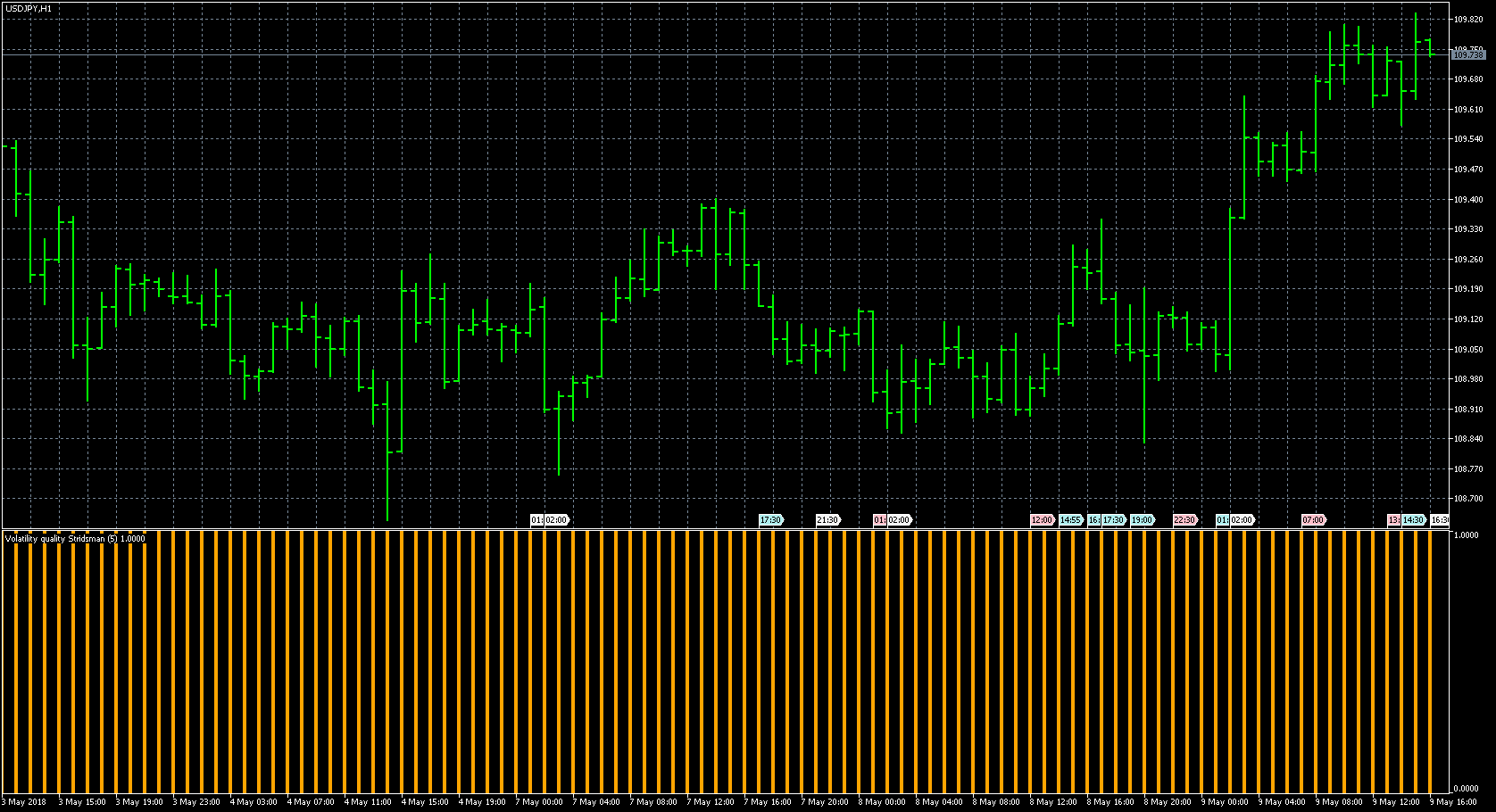Screen dimensions: 1496x812
Task: Click the 3 May 2018 date label
Action: (x=25, y=802)
